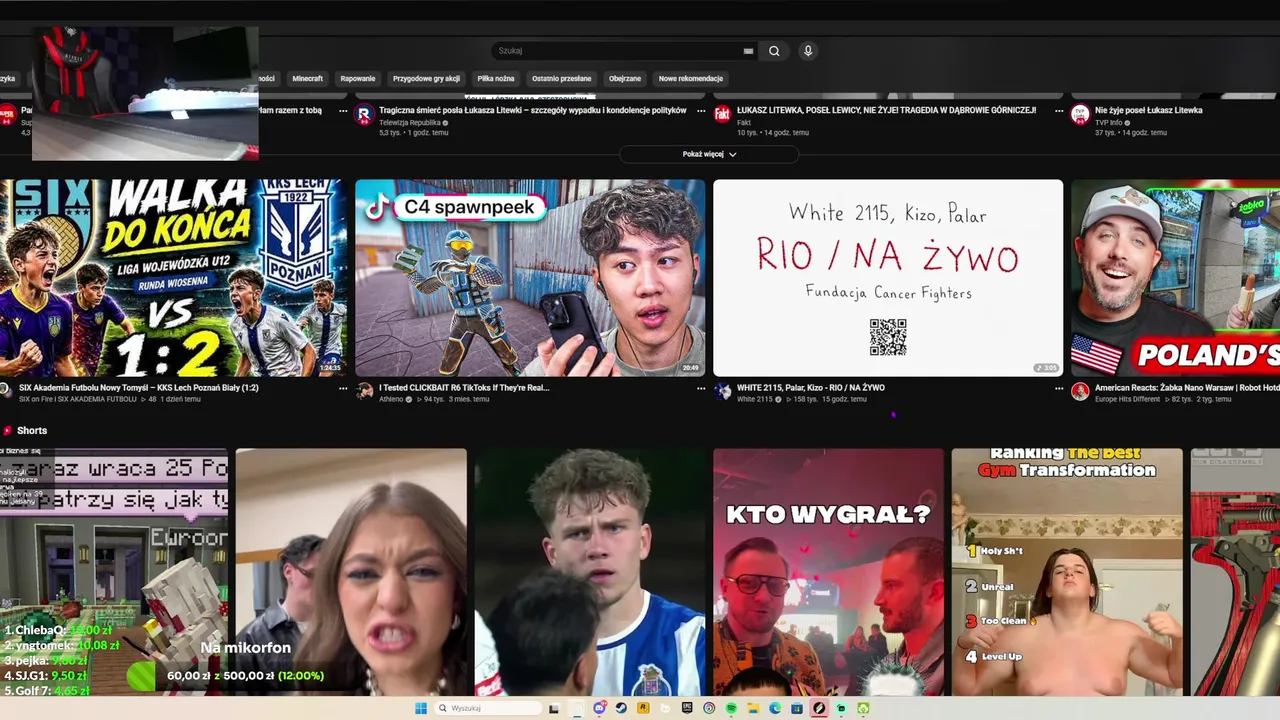Play the POLAND'S American Reacts thumbnail
This screenshot has height=720, width=1280.
pyautogui.click(x=1175, y=278)
